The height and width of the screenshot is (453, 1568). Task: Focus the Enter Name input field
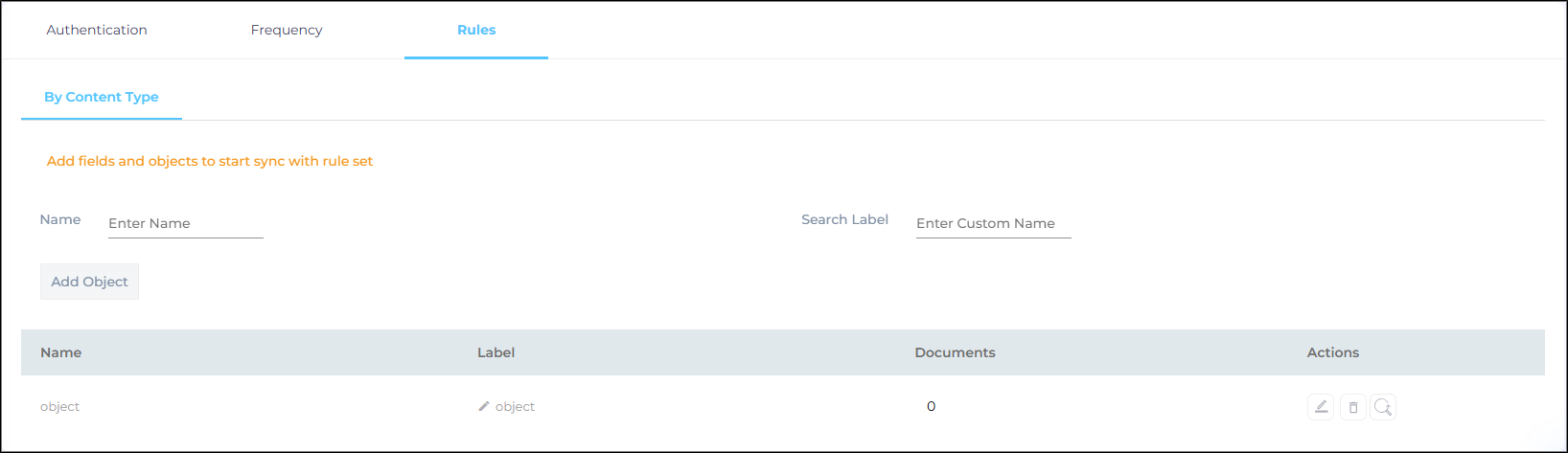[185, 223]
